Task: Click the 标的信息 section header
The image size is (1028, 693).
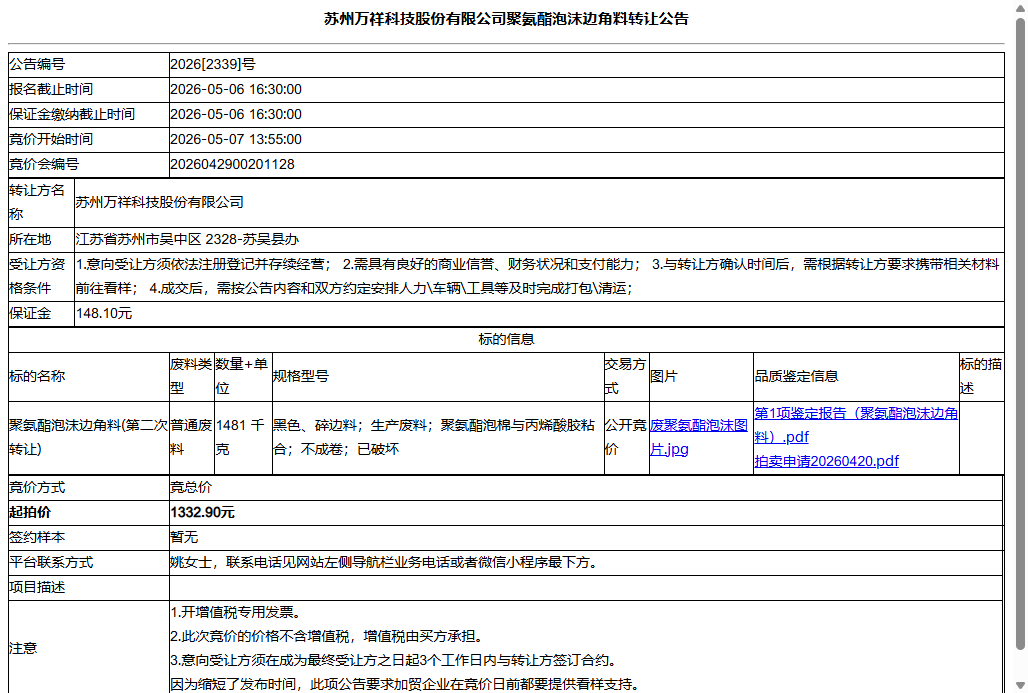Action: coord(506,339)
